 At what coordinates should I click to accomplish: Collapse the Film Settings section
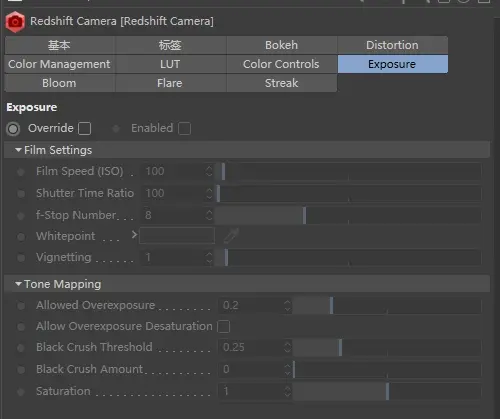[x=18, y=150]
